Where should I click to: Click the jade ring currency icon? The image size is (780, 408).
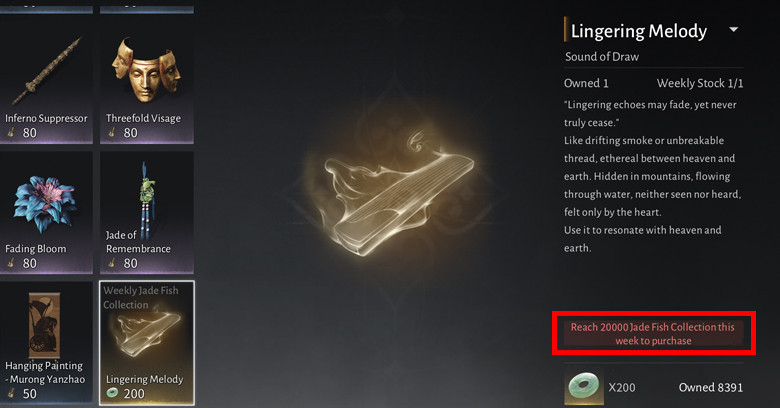[x=584, y=386]
